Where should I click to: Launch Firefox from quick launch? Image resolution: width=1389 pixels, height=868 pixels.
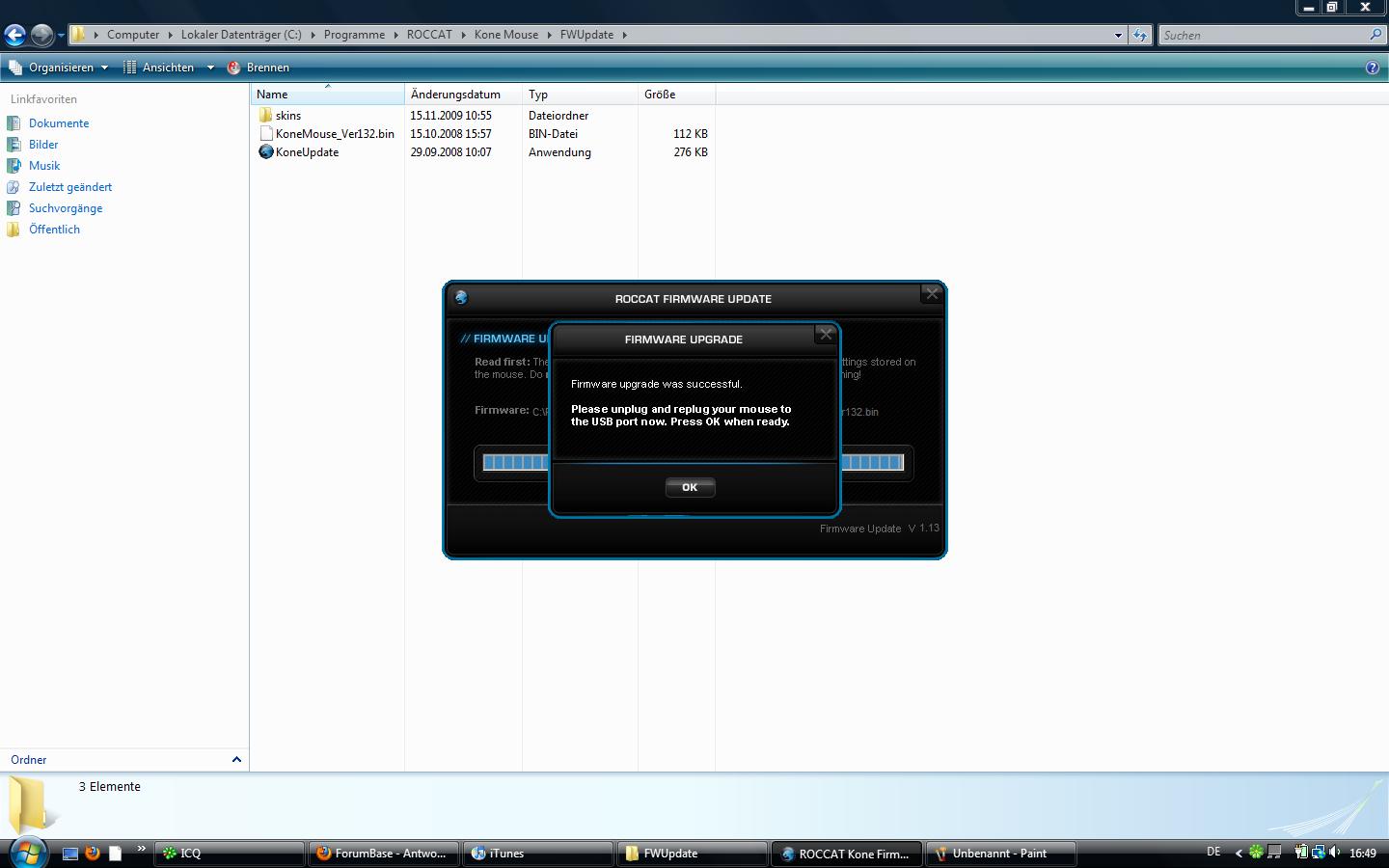click(93, 854)
